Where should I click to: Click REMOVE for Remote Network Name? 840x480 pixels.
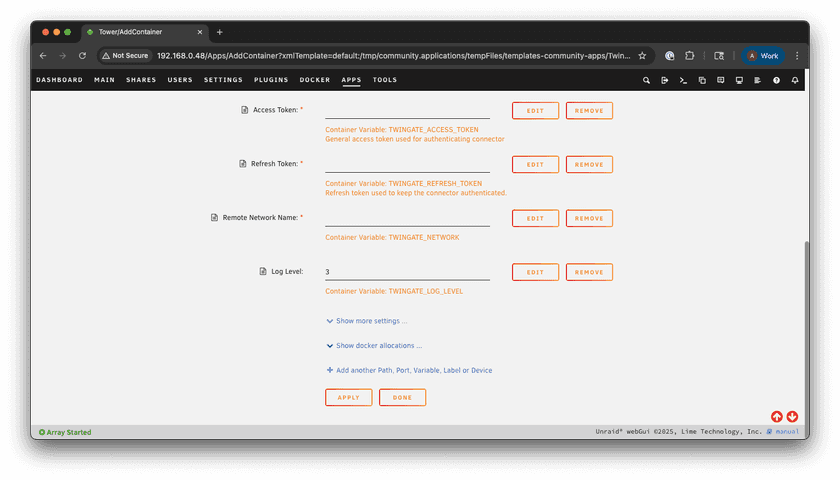coord(589,218)
